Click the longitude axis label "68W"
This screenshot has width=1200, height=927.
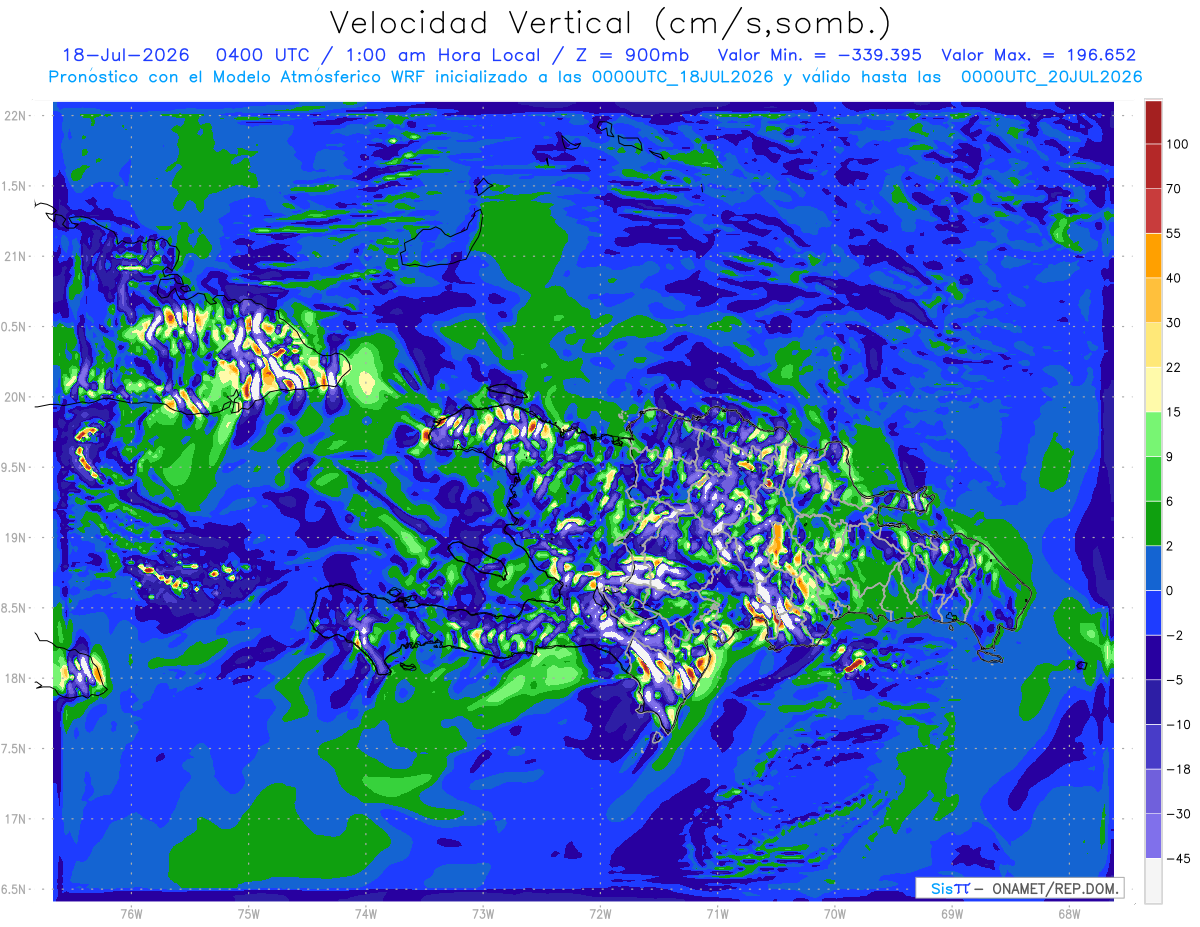coord(1068,913)
